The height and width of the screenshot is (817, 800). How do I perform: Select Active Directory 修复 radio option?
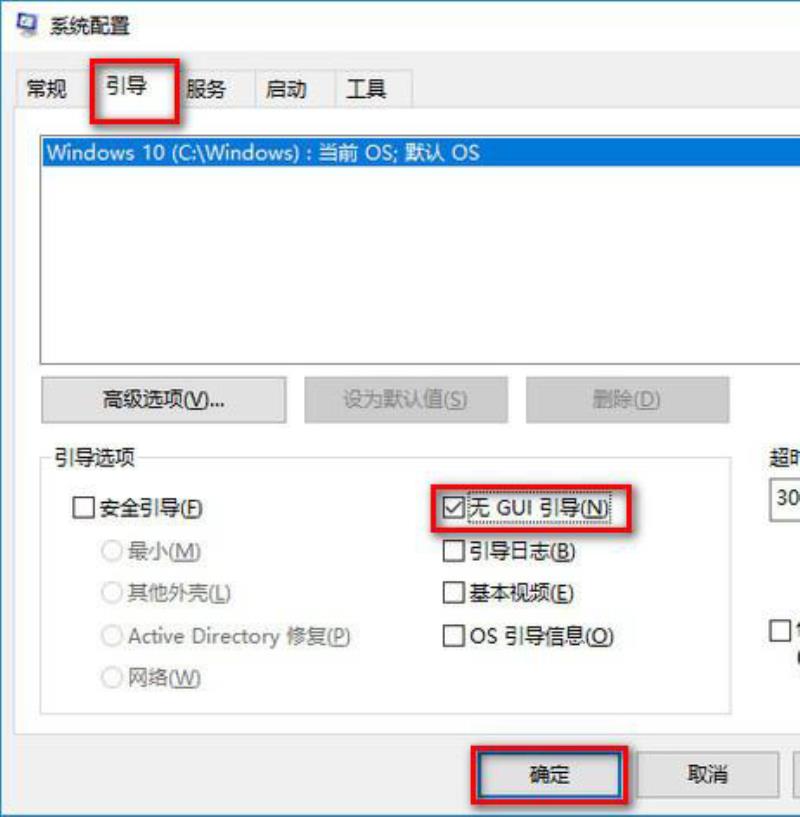(112, 636)
